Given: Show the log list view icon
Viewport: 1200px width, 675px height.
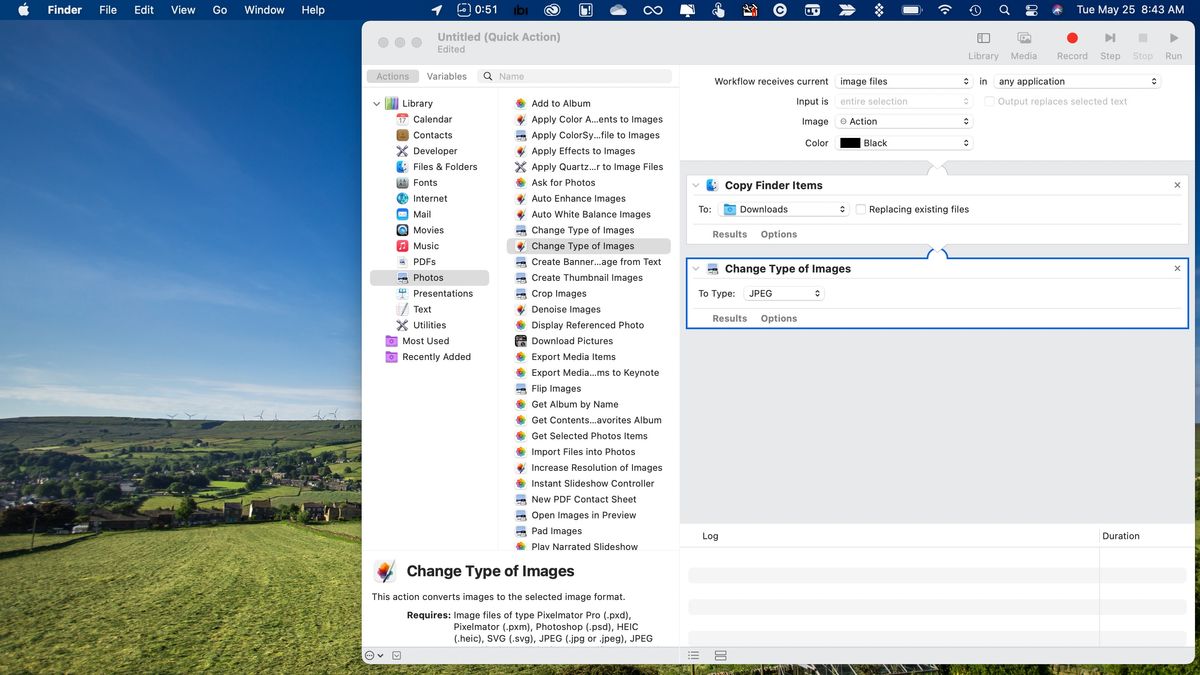Looking at the screenshot, I should pyautogui.click(x=693, y=656).
